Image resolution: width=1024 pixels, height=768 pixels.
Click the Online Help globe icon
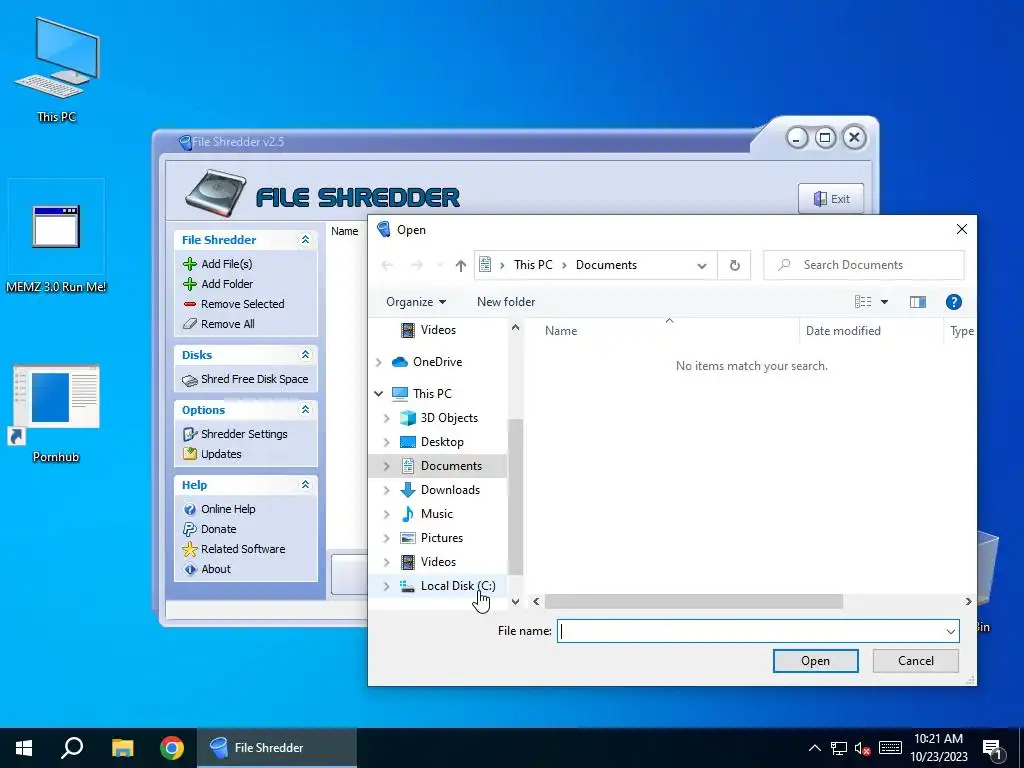point(189,509)
